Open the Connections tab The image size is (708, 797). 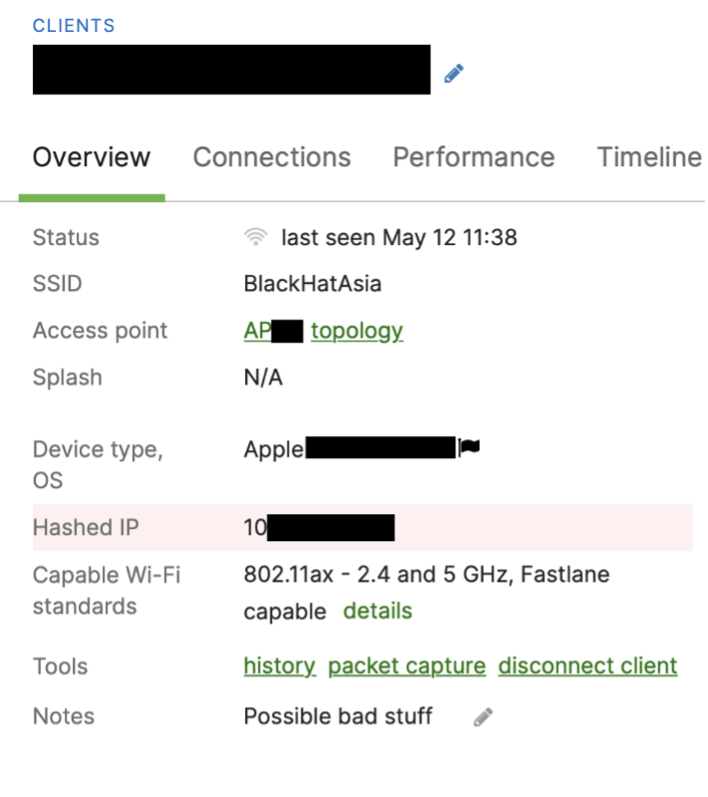pos(271,157)
